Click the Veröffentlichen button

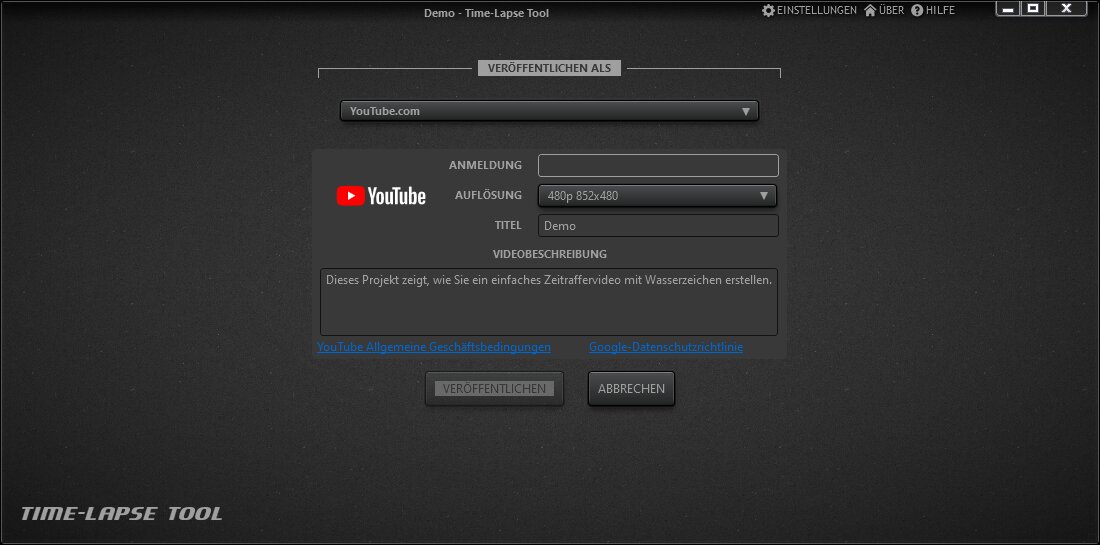tap(495, 389)
